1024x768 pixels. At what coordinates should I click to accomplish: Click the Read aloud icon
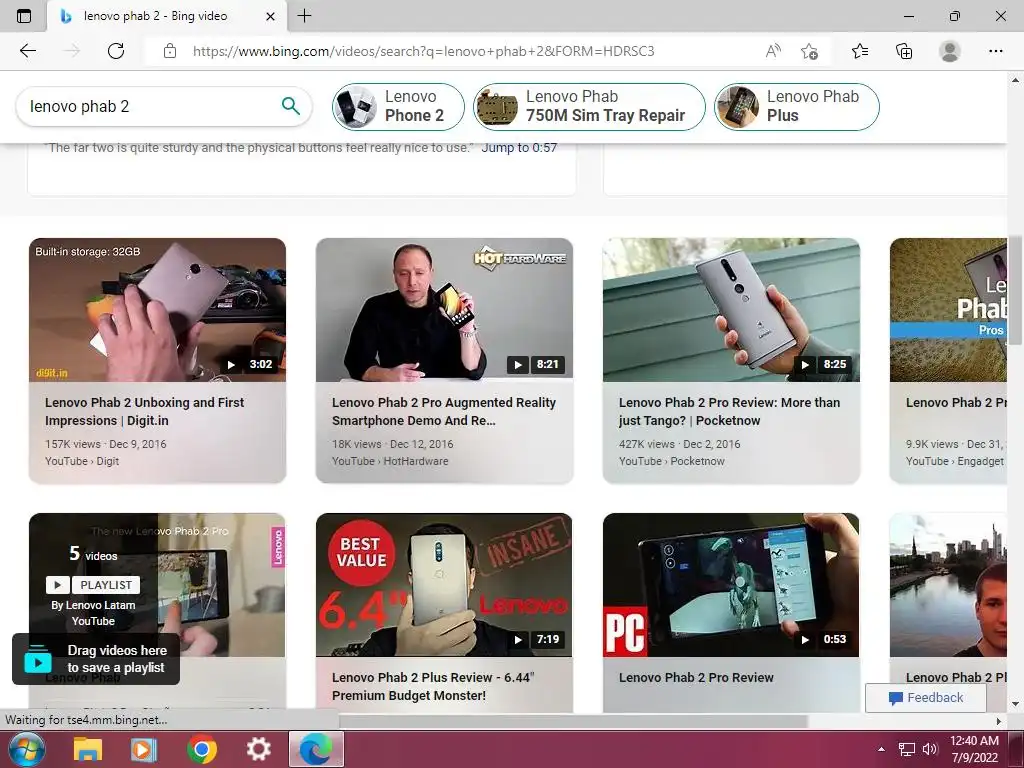(x=773, y=51)
